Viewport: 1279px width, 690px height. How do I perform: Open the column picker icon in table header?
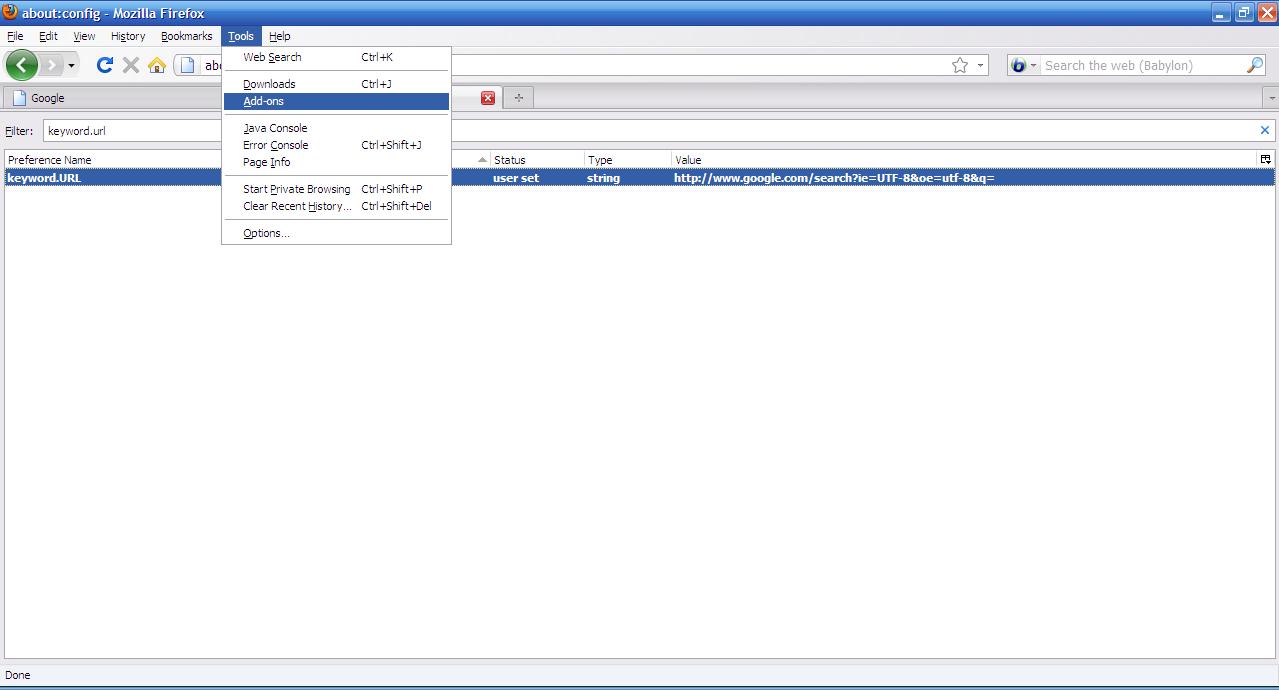click(1265, 159)
